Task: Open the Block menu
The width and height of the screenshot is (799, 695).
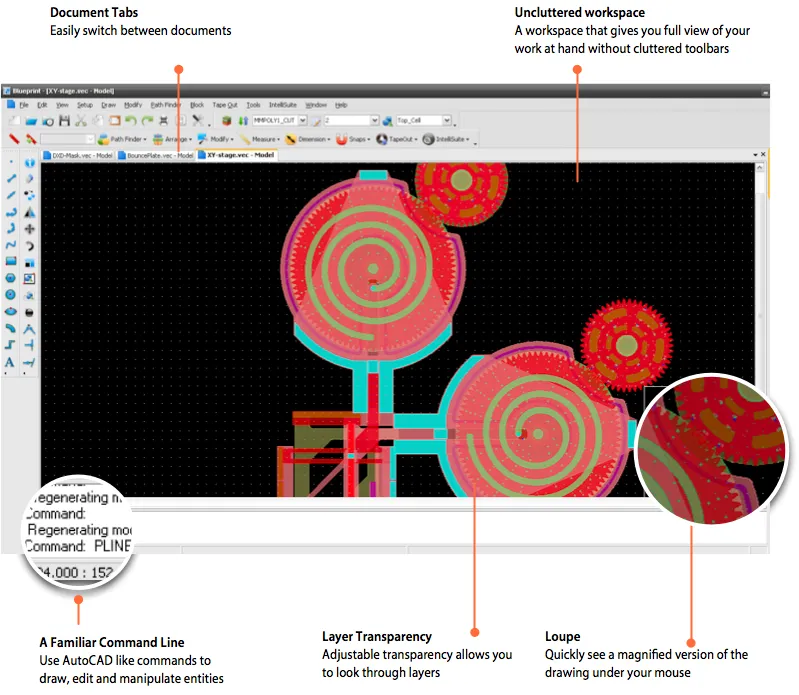Action: pos(197,105)
